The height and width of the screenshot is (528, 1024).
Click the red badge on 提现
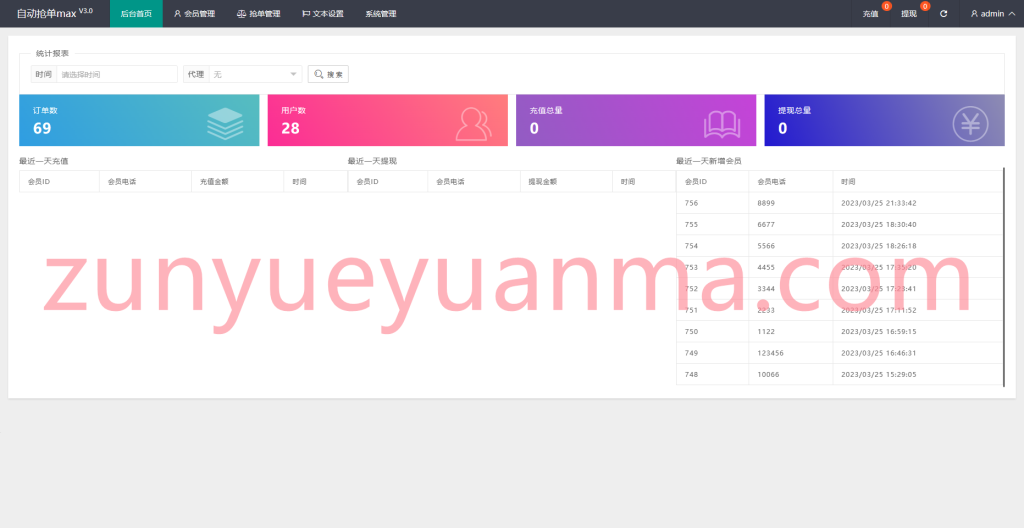(x=925, y=6)
